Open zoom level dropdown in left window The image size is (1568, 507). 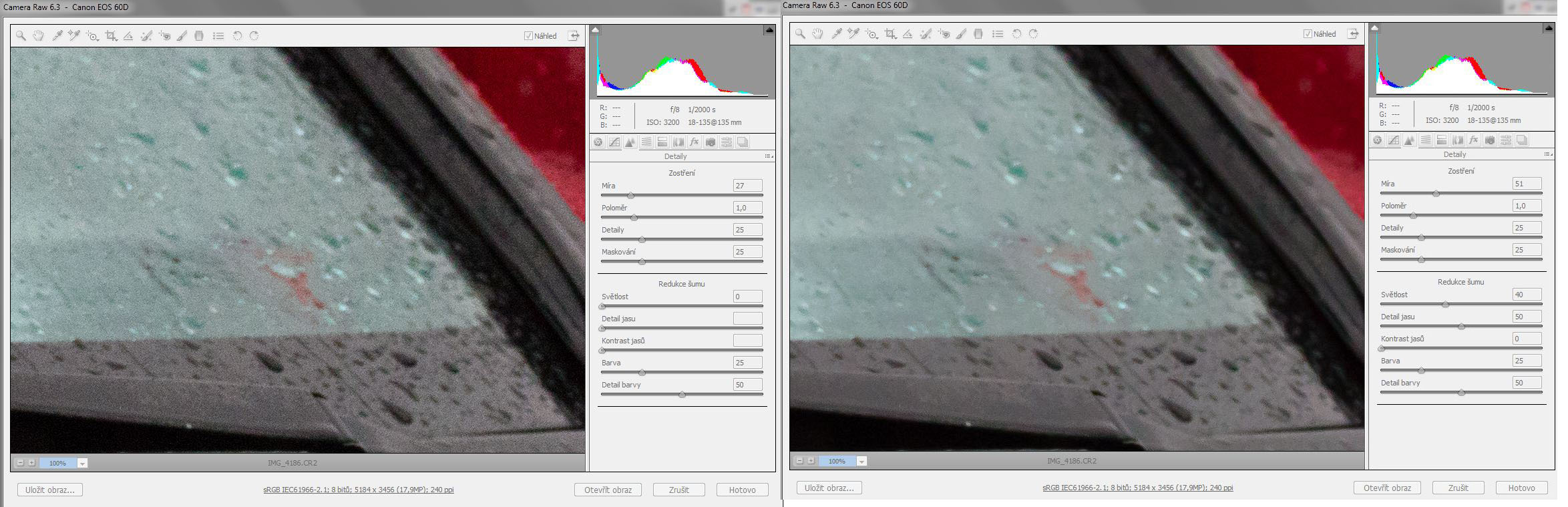coord(82,463)
